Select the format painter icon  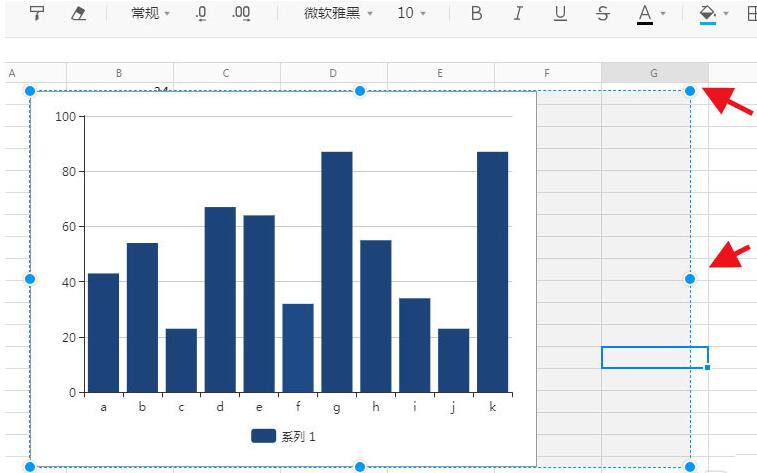pos(37,13)
